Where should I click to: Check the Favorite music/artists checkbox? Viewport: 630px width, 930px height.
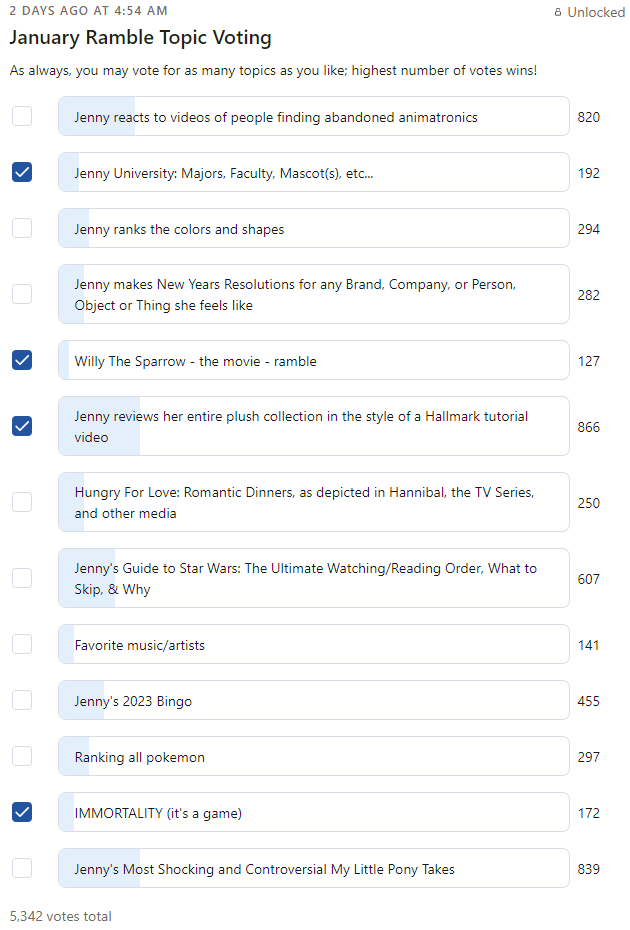click(x=22, y=644)
